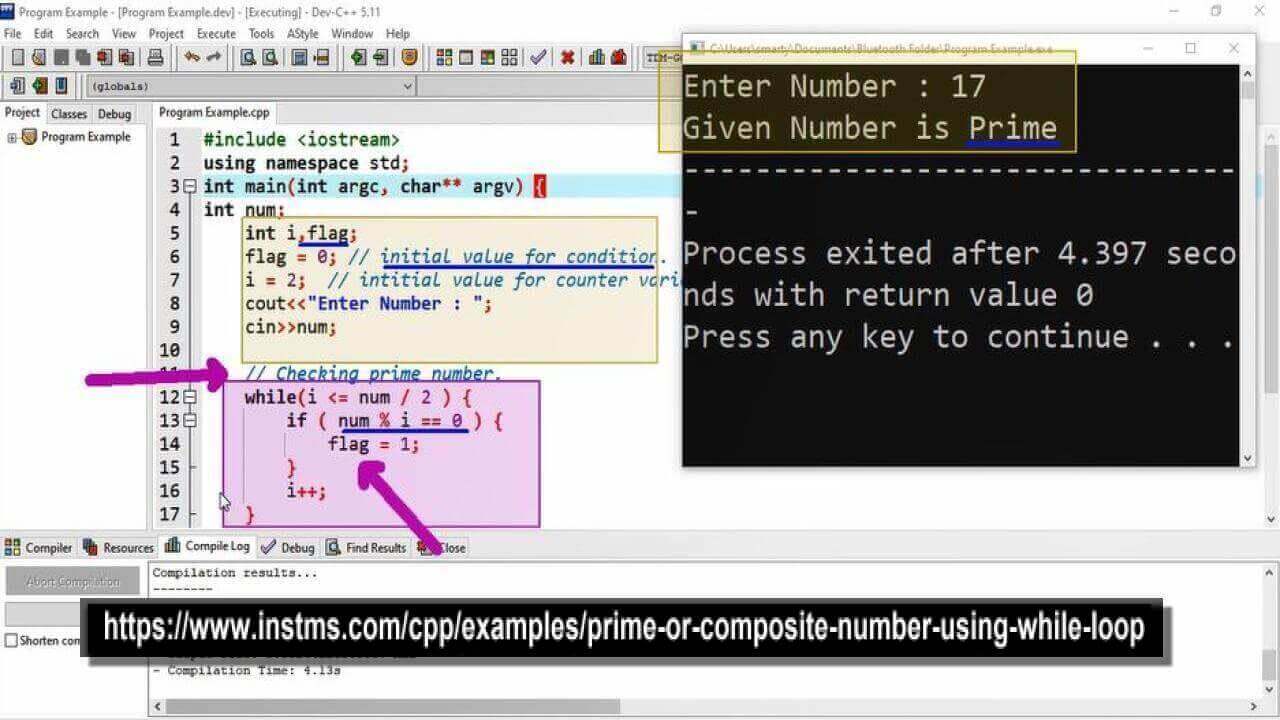The image size is (1280, 720).
Task: Click the Compile and Run icon
Action: pos(487,57)
